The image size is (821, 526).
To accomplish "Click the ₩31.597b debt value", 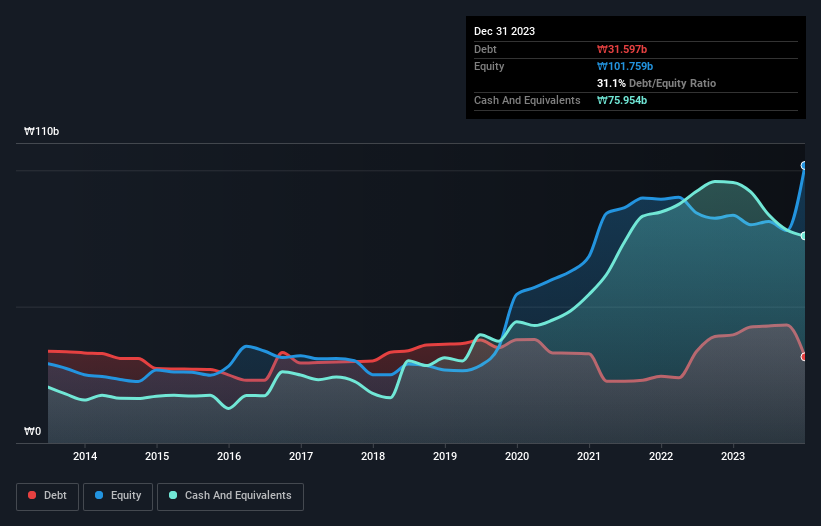I will tap(622, 49).
